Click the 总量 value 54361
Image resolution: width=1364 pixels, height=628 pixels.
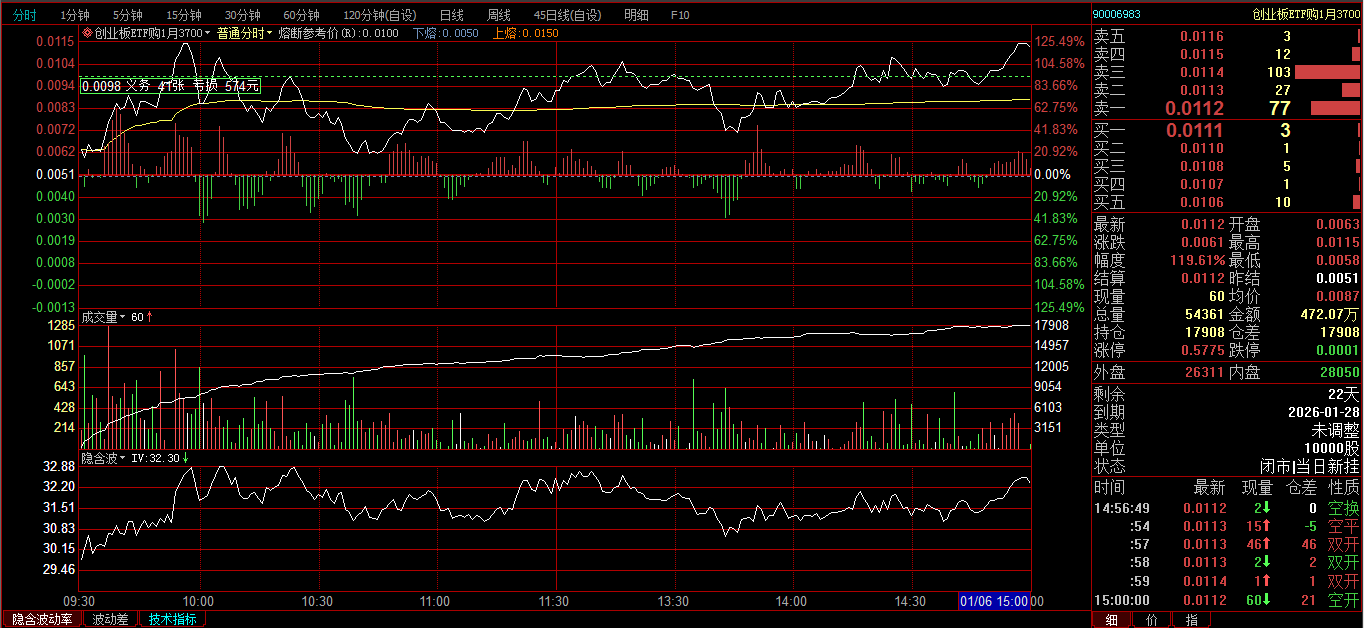[1204, 314]
